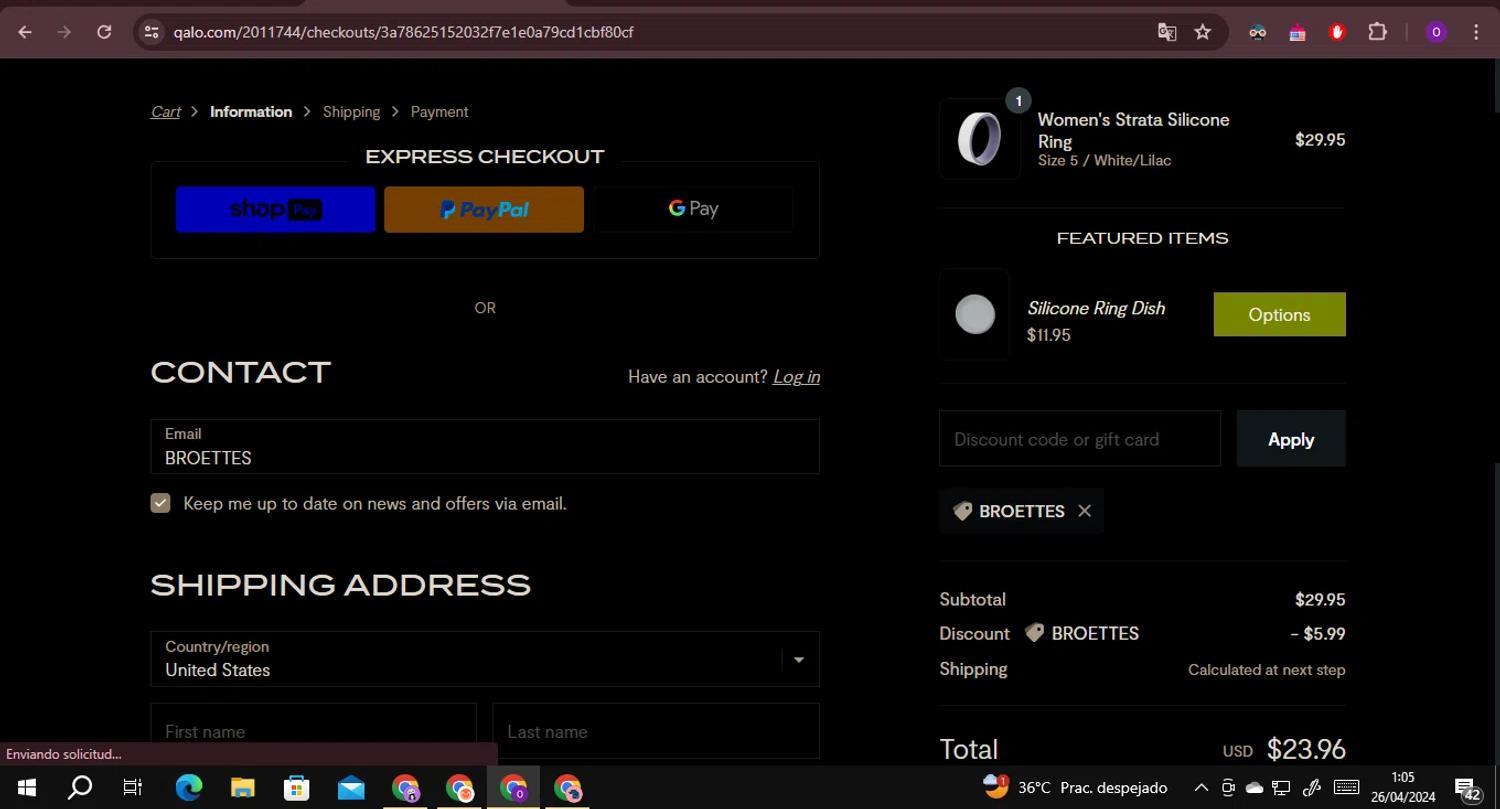
Task: Click the Log in link
Action: coord(796,377)
